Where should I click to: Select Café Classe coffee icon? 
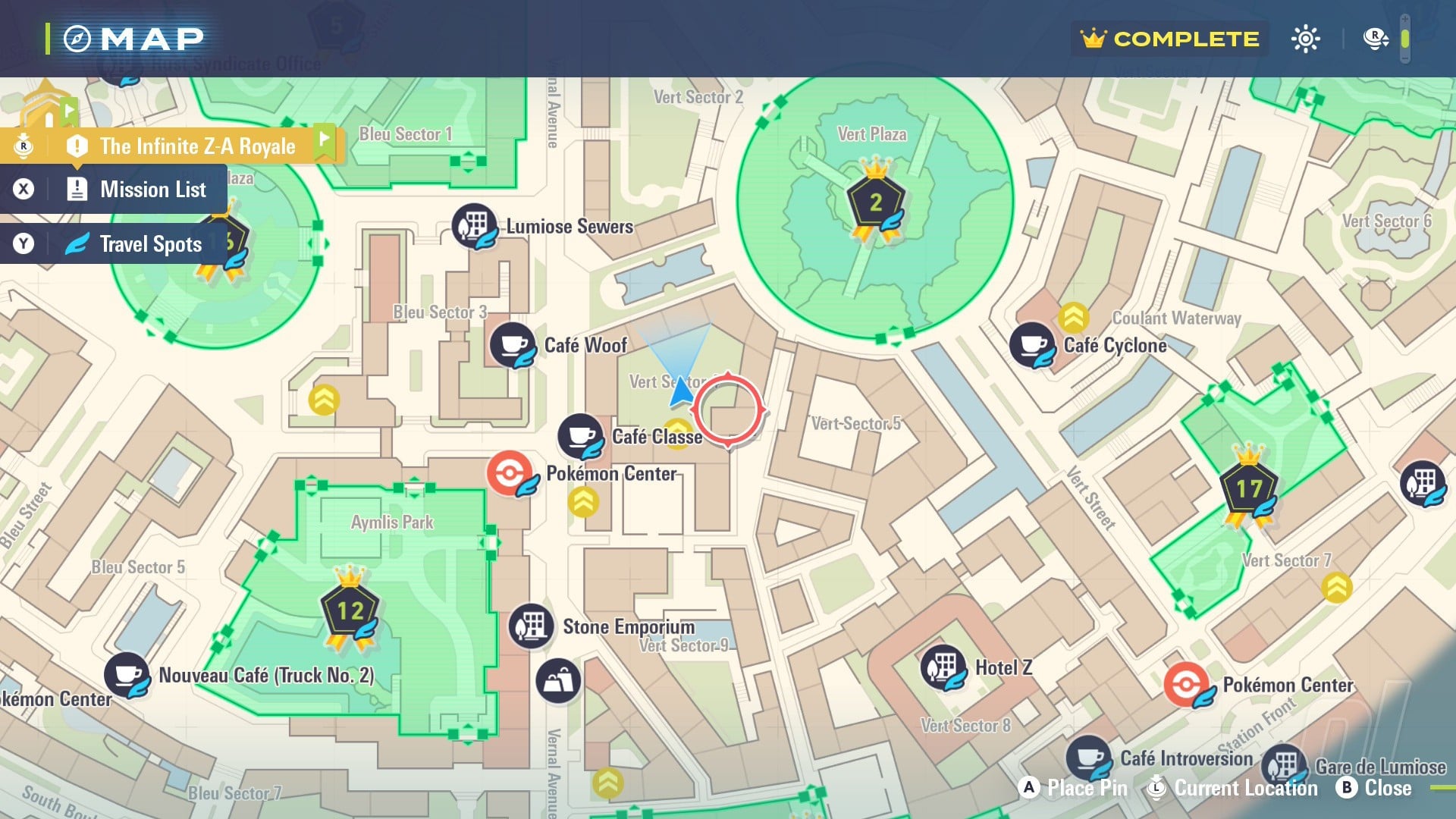[x=580, y=436]
